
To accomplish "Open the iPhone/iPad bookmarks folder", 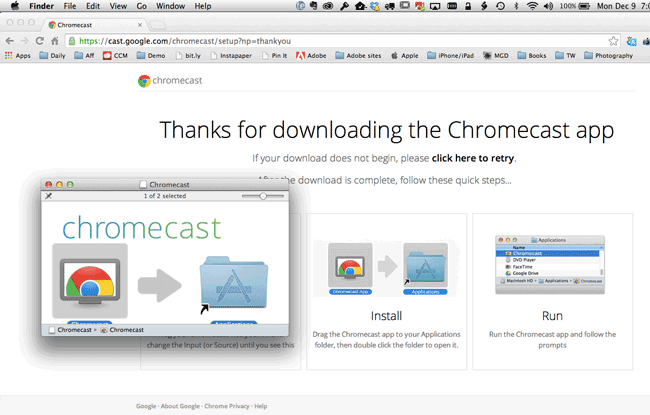I will tap(450, 55).
